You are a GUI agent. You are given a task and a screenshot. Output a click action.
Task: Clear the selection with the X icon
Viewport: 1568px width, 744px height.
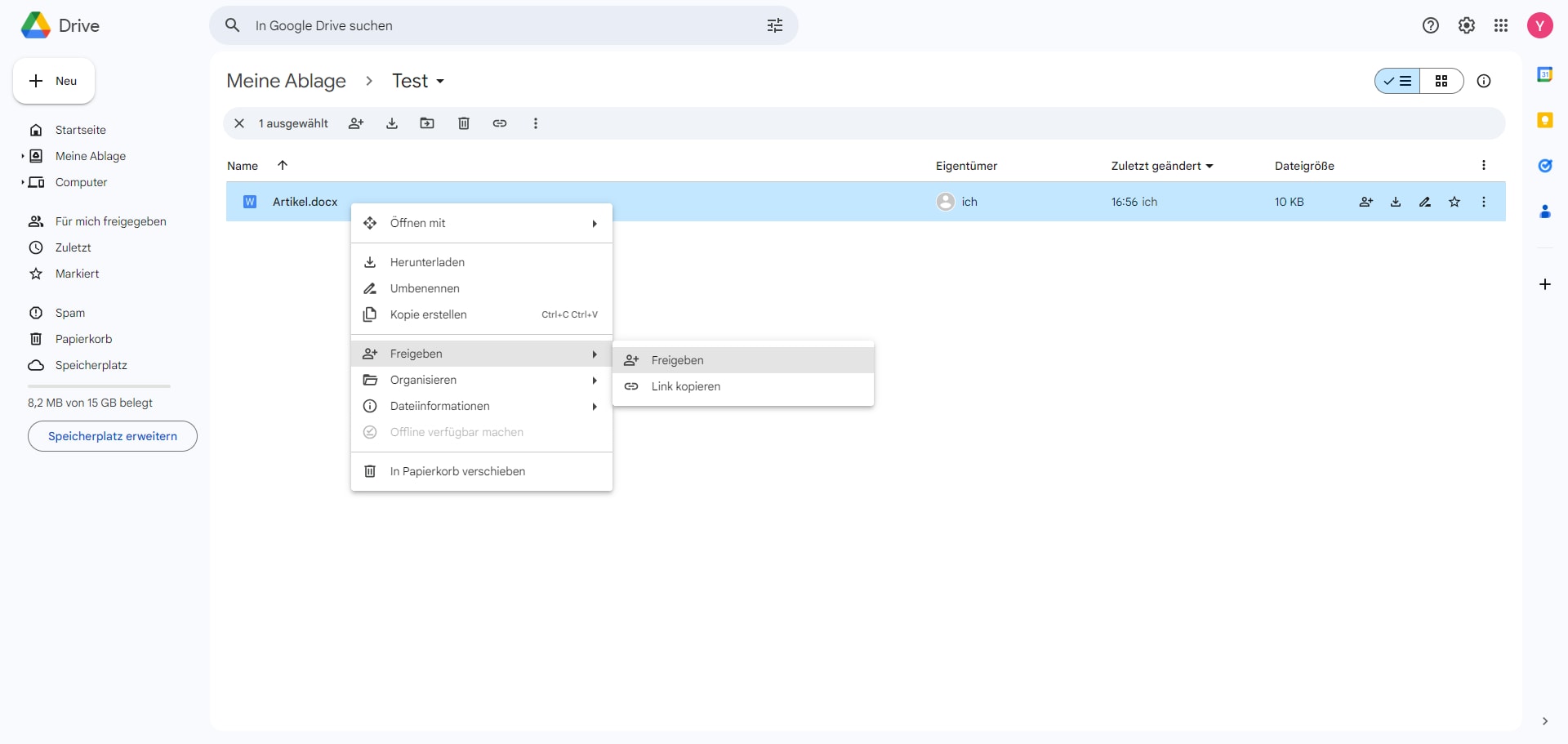coord(239,123)
